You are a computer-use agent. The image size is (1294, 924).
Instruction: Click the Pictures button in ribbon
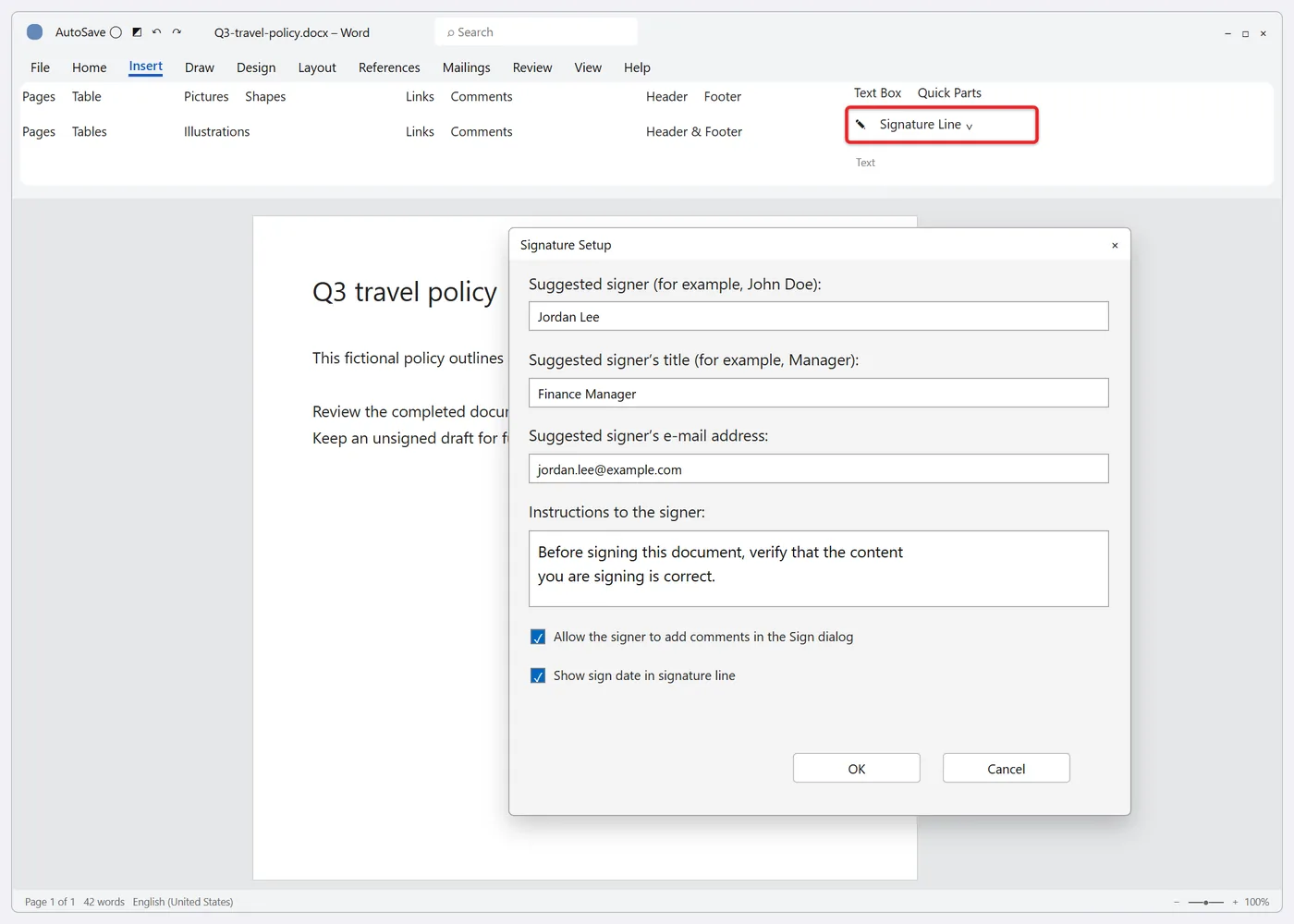(206, 96)
